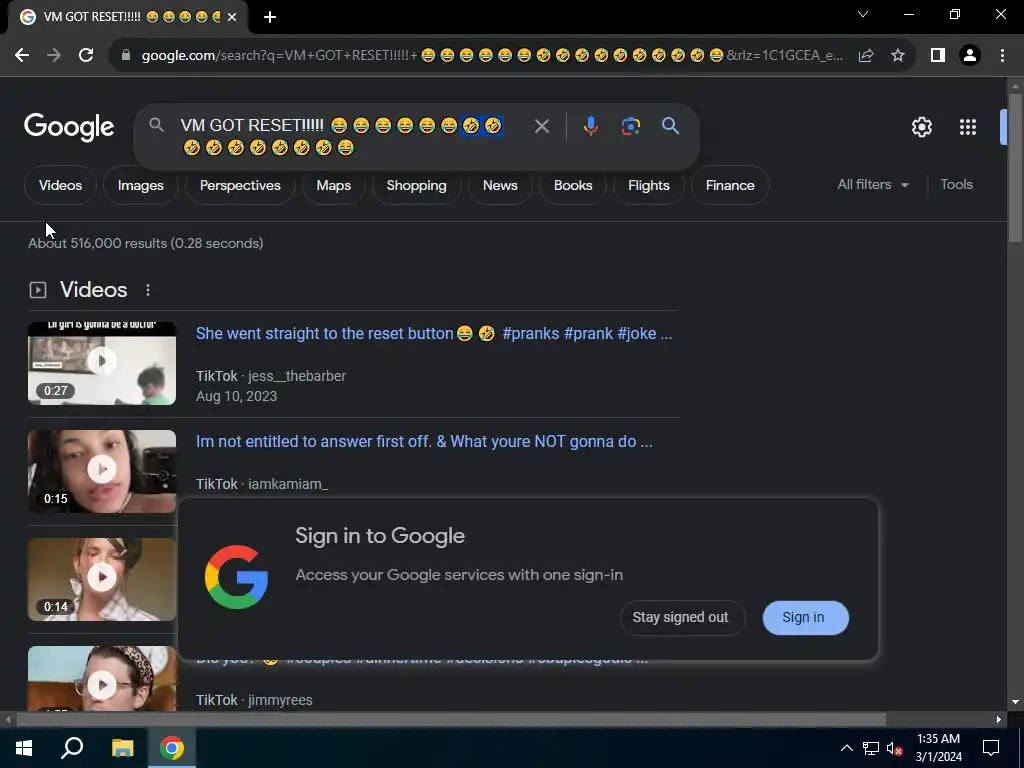
Task: Play the 0:15 video thumbnail
Action: [102, 471]
